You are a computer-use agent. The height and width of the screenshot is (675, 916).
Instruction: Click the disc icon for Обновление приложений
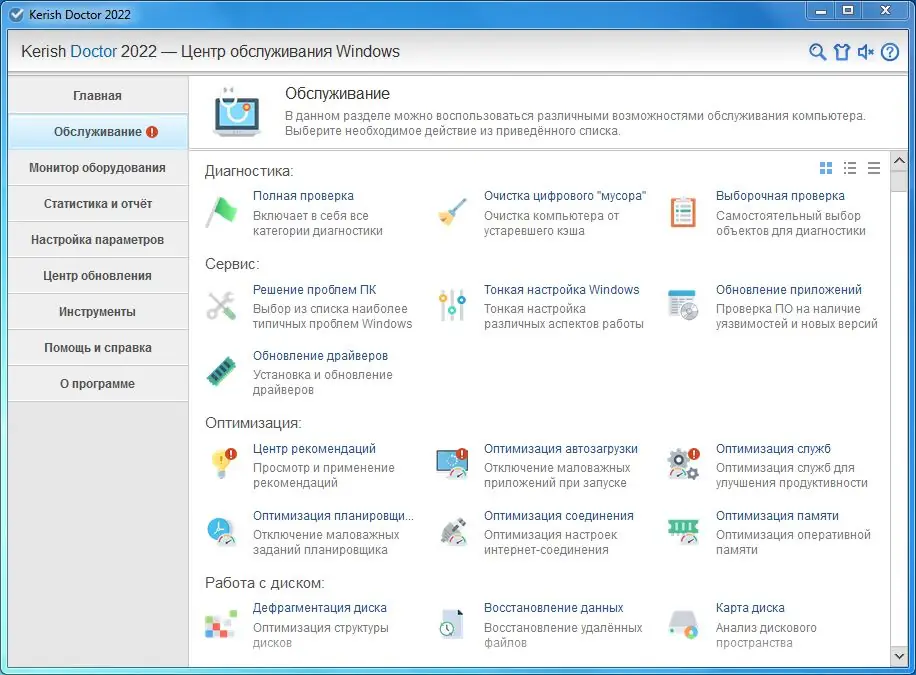tap(683, 305)
